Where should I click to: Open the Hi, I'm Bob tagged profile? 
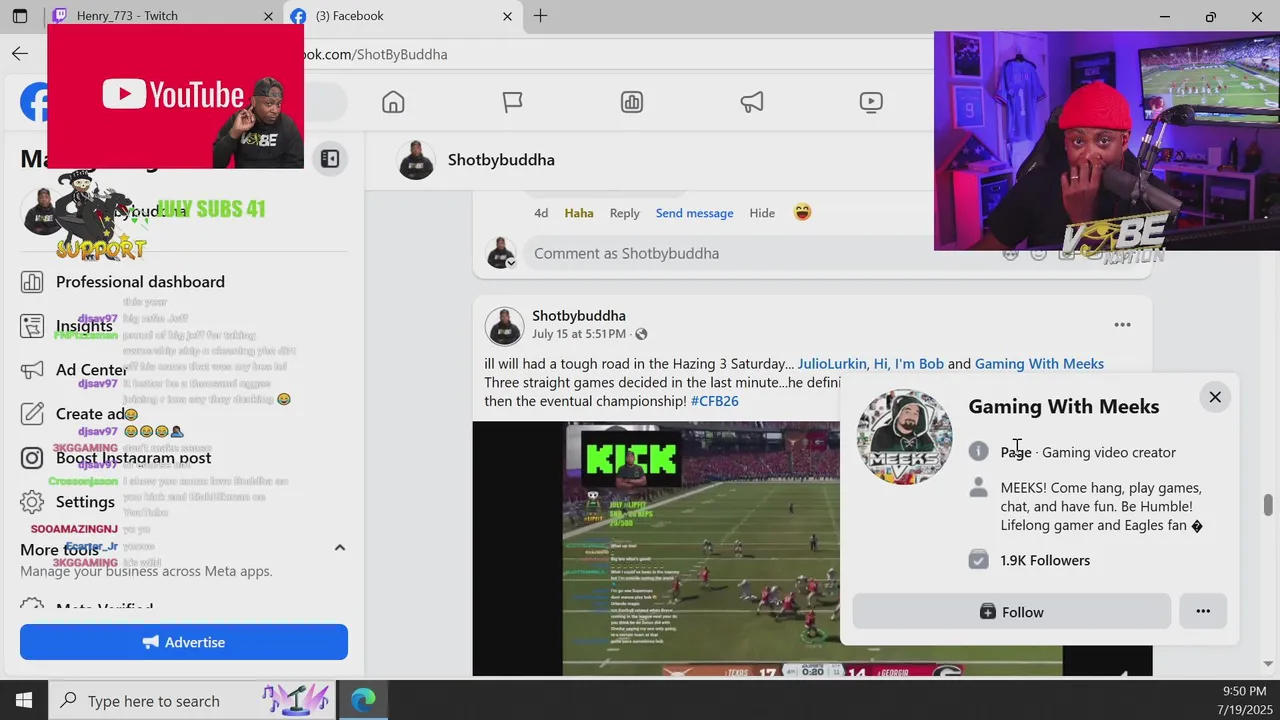pyautogui.click(x=909, y=364)
